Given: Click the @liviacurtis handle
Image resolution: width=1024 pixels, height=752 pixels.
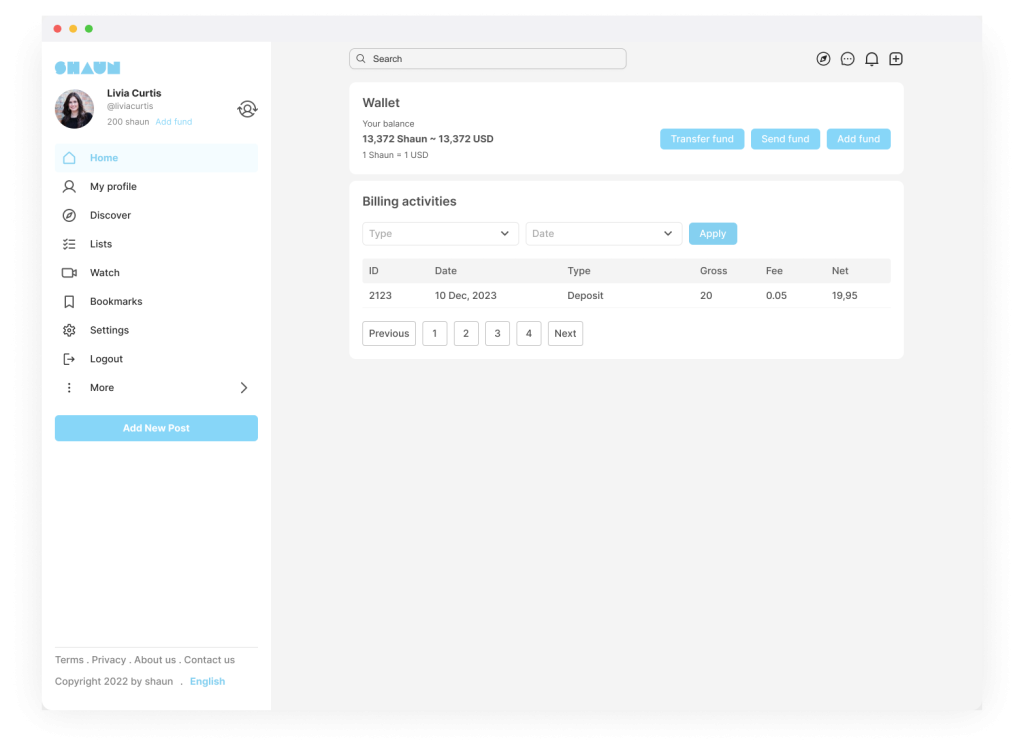Looking at the screenshot, I should point(130,106).
